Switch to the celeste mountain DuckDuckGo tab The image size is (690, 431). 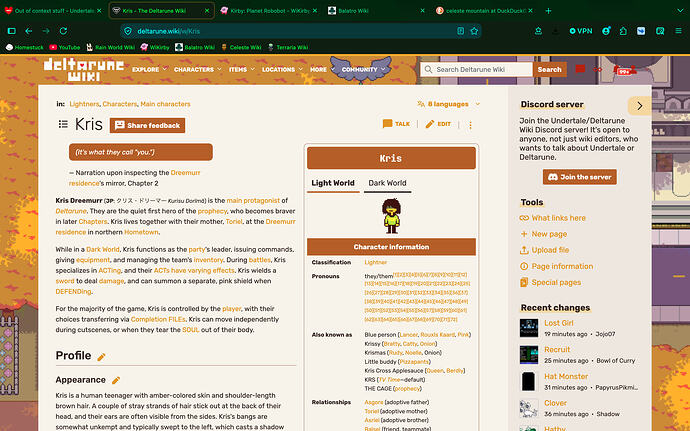[484, 11]
